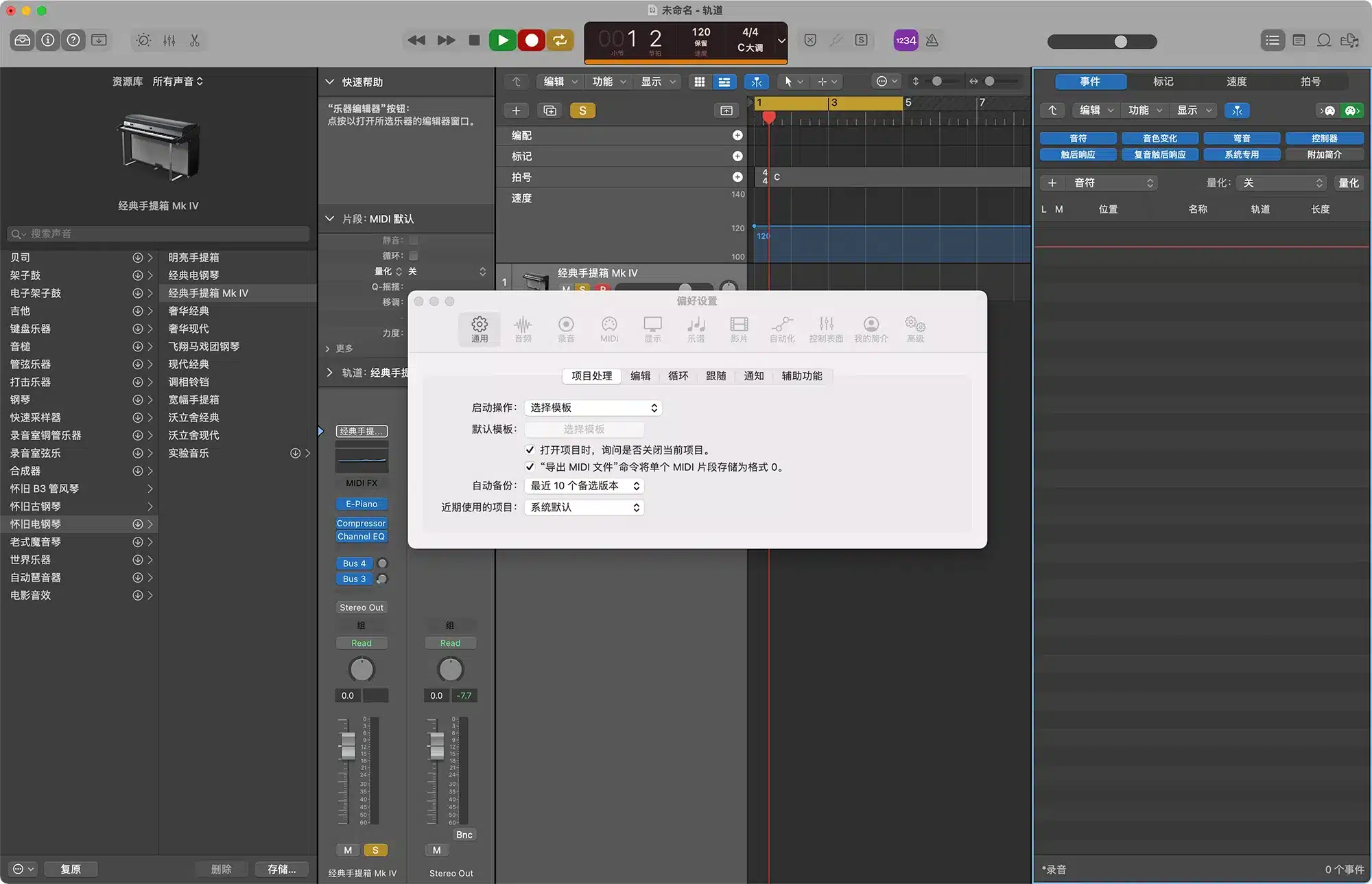Toggle the metronome click icon
The width and height of the screenshot is (1372, 884).
point(932,40)
